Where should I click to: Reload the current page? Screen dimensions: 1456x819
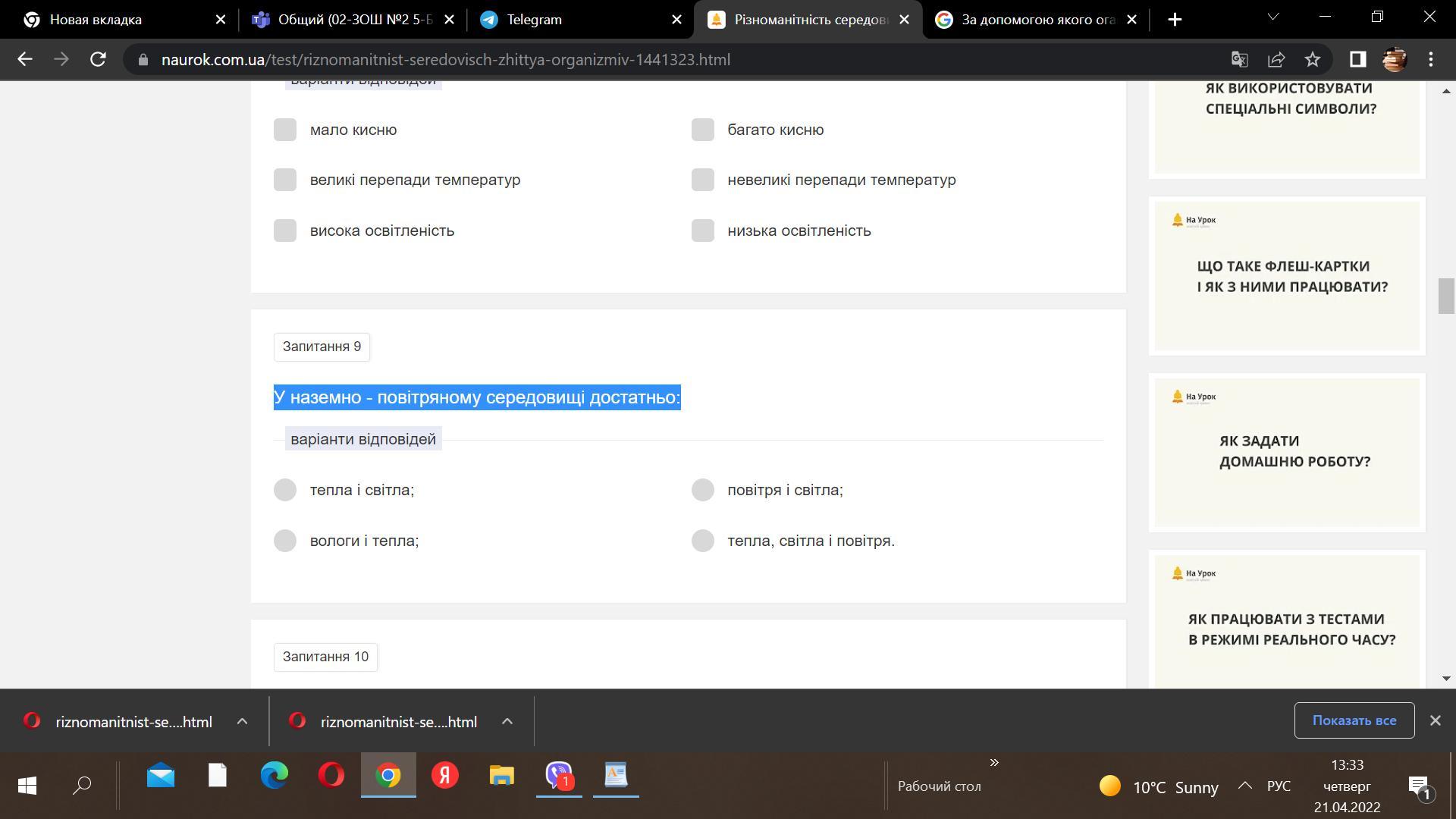[x=98, y=59]
